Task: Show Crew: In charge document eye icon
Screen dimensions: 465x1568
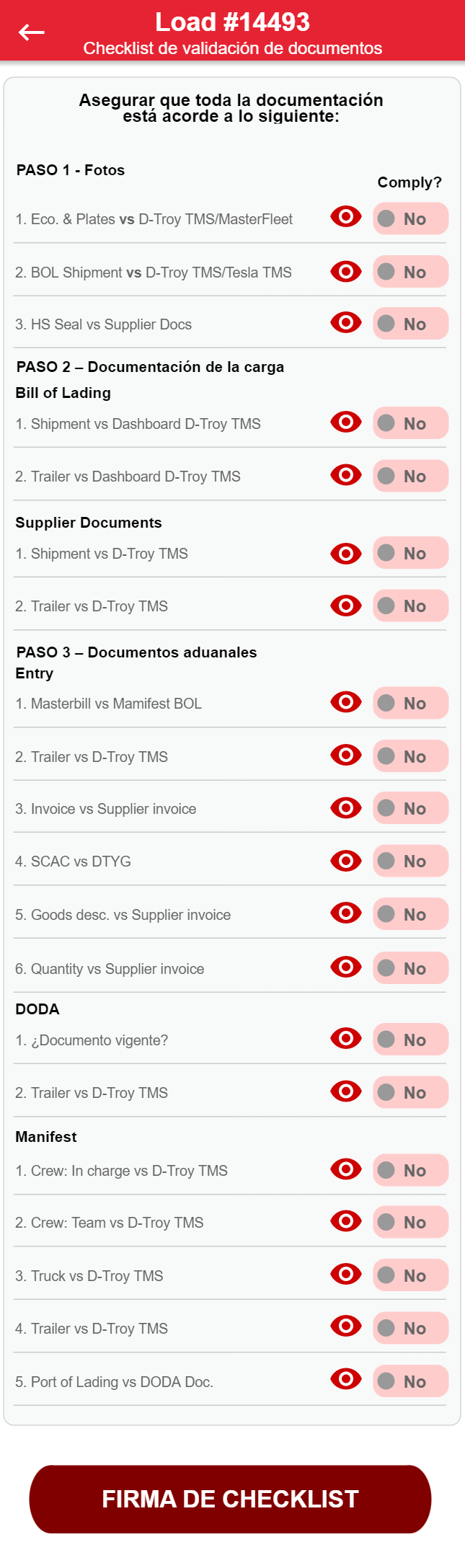Action: click(345, 1169)
